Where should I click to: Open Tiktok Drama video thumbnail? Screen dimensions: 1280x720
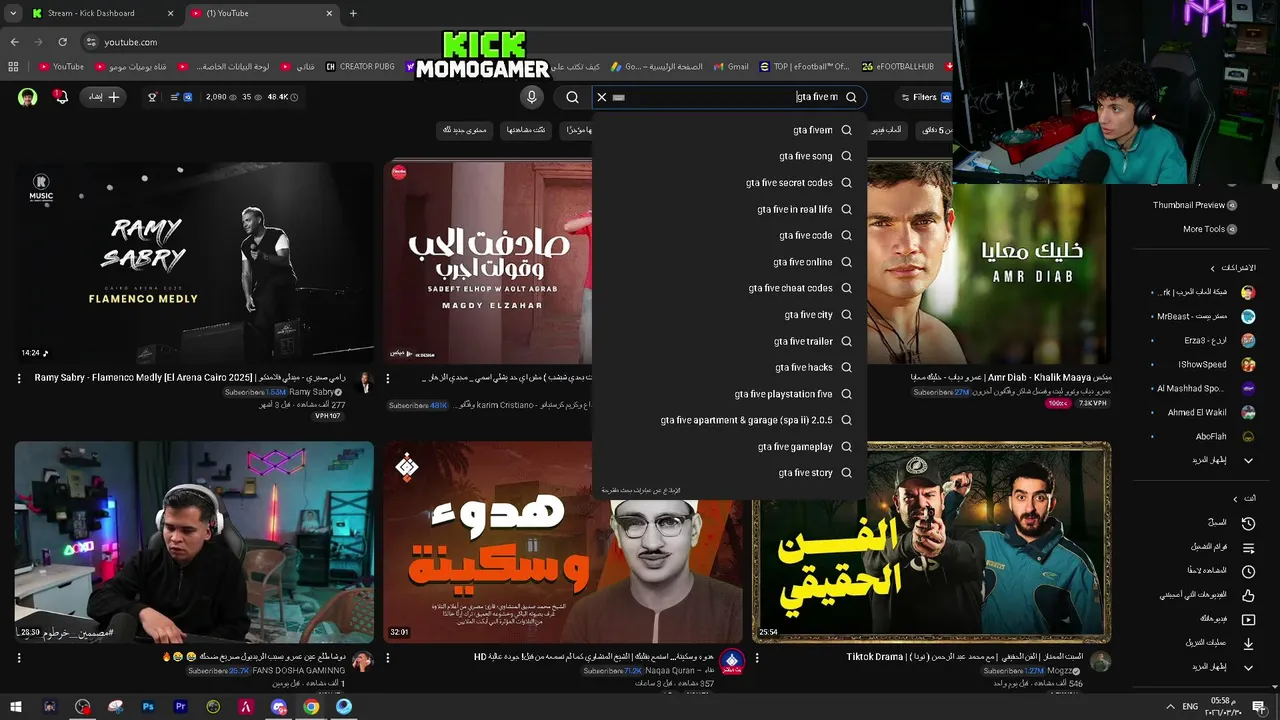click(931, 541)
